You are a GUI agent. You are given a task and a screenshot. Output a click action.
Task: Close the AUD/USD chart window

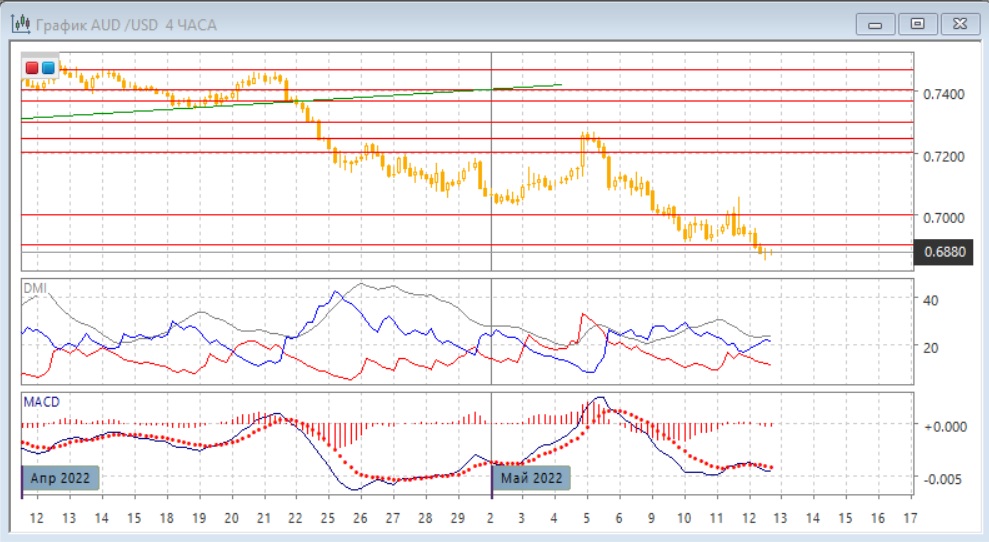point(958,23)
